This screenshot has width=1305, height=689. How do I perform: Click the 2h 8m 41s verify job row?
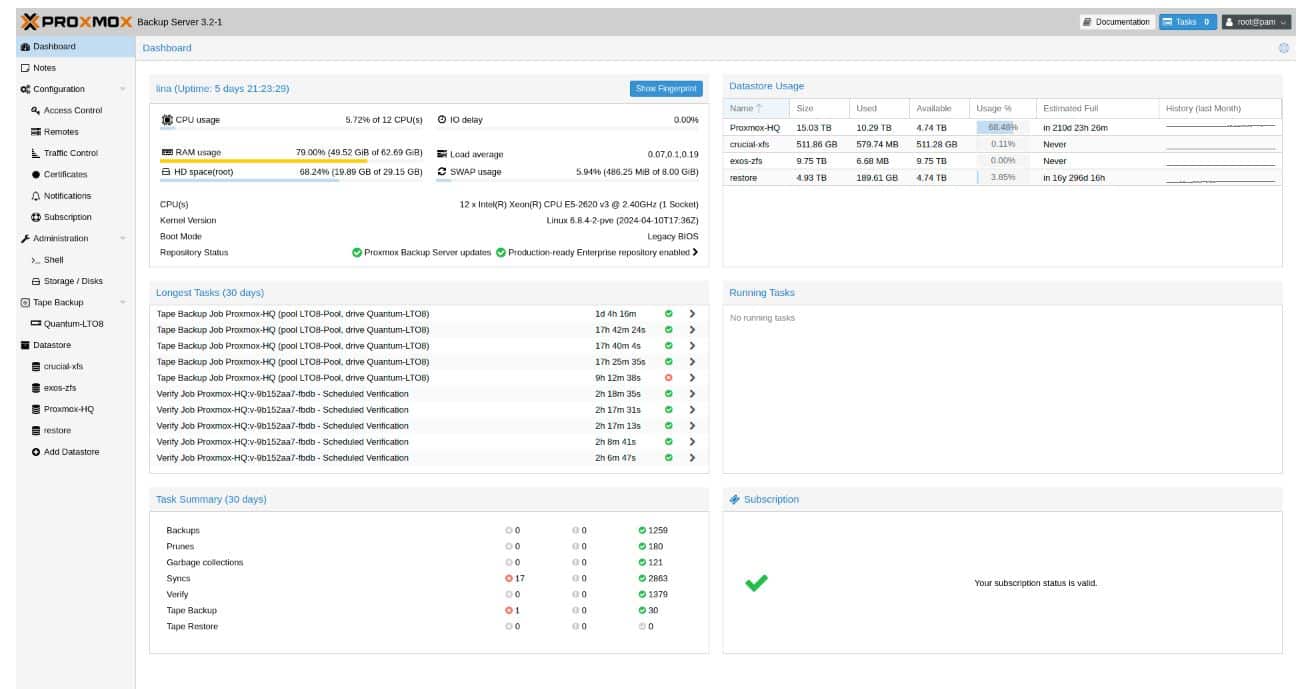tap(428, 442)
